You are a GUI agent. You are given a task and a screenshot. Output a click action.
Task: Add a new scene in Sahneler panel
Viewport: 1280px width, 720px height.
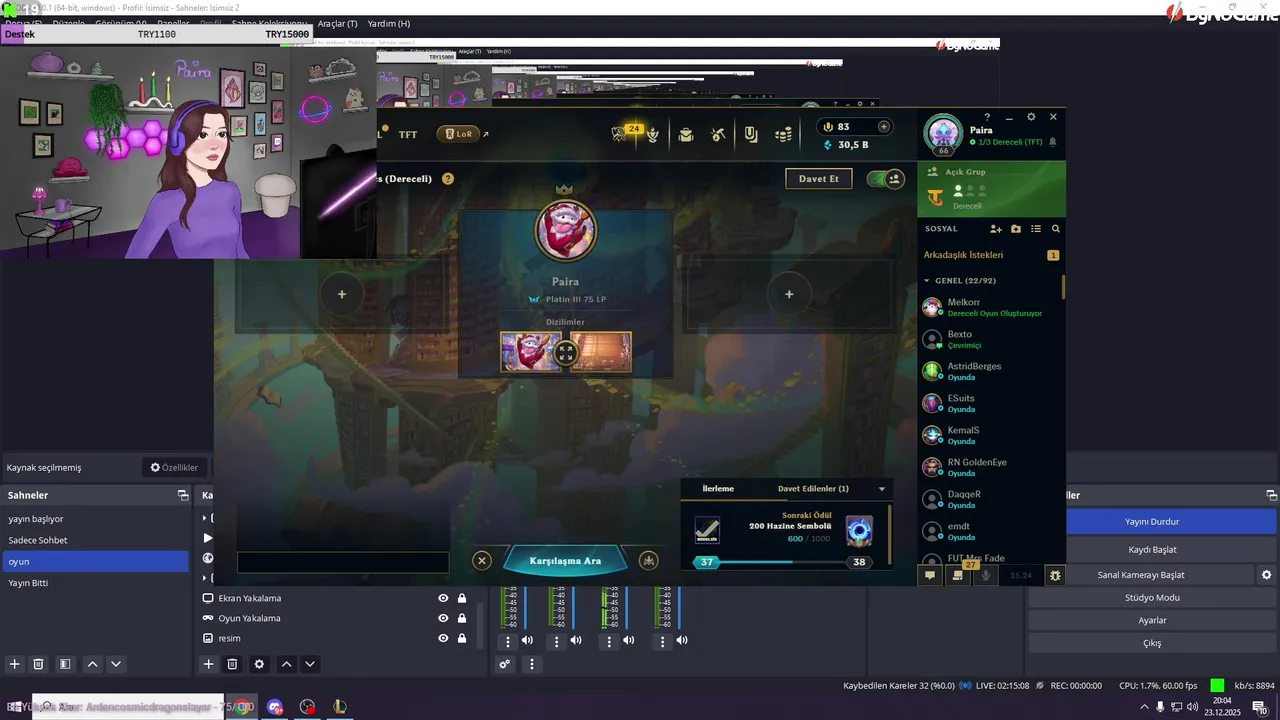[x=15, y=664]
